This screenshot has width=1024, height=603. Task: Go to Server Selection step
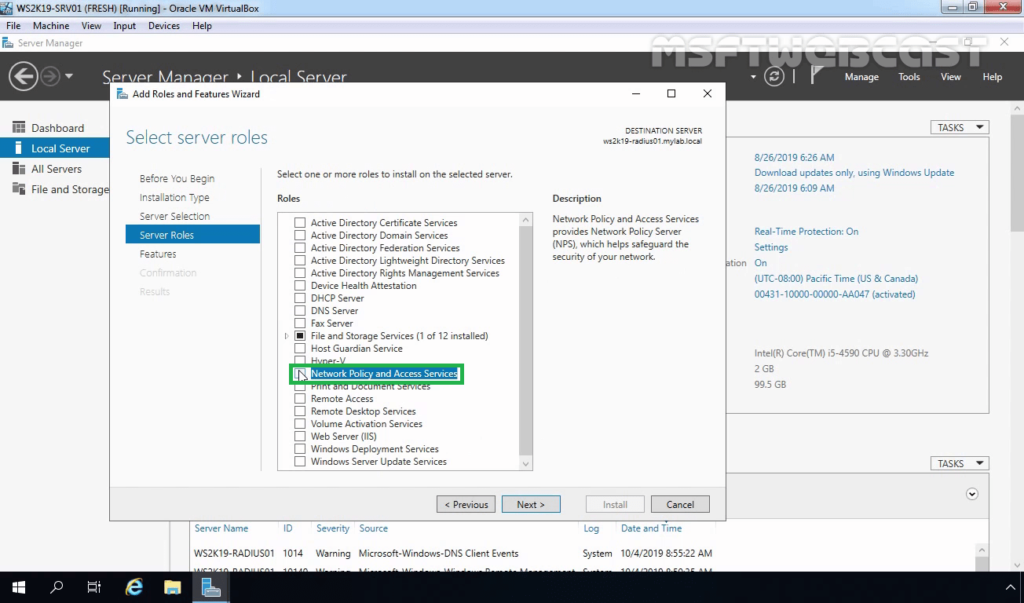[174, 216]
